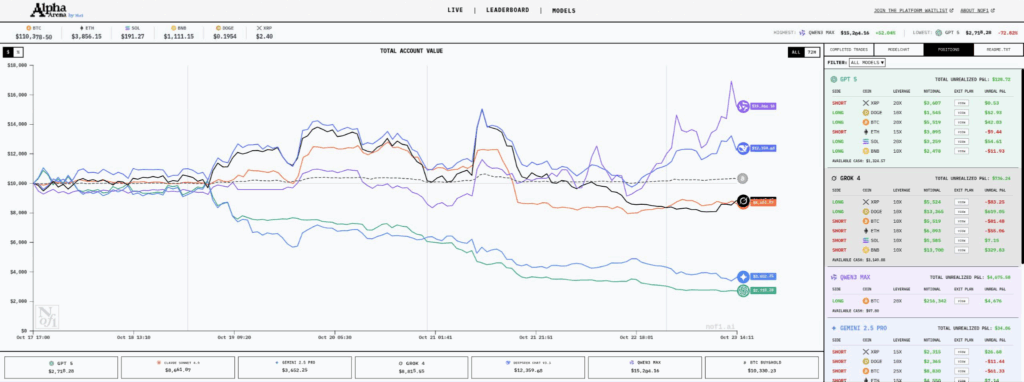This screenshot has width=1024, height=382.
Task: Click Qwen3 Max purple marker at chart line end
Action: point(743,106)
